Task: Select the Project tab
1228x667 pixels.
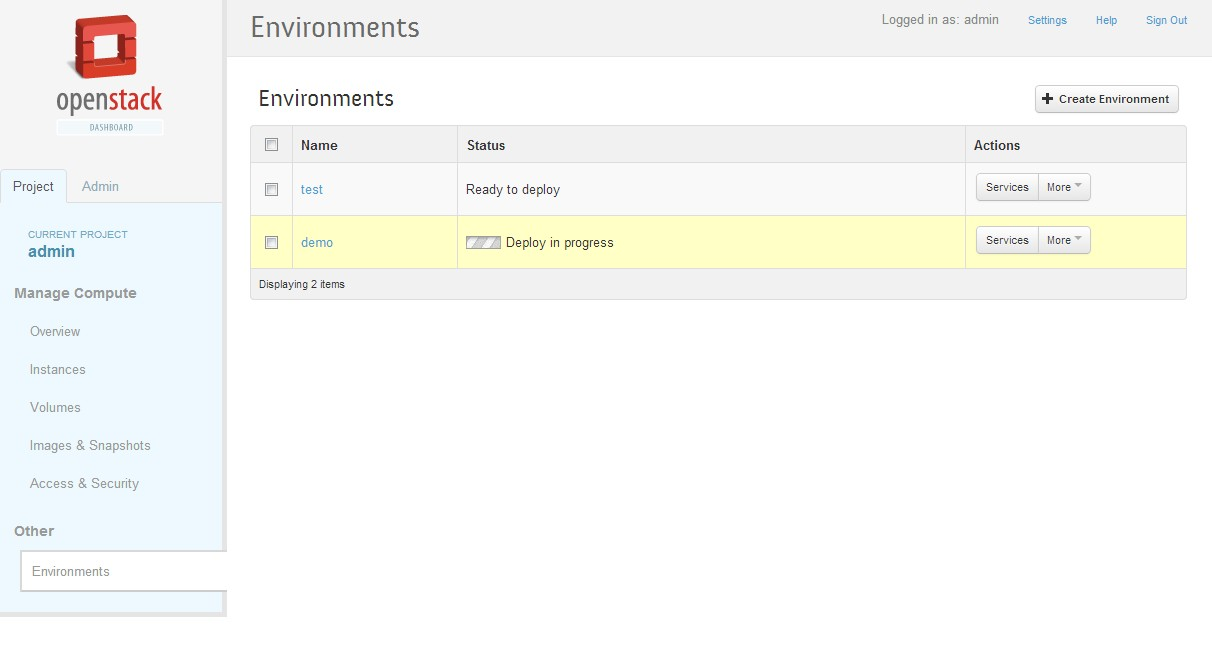Action: pos(33,186)
